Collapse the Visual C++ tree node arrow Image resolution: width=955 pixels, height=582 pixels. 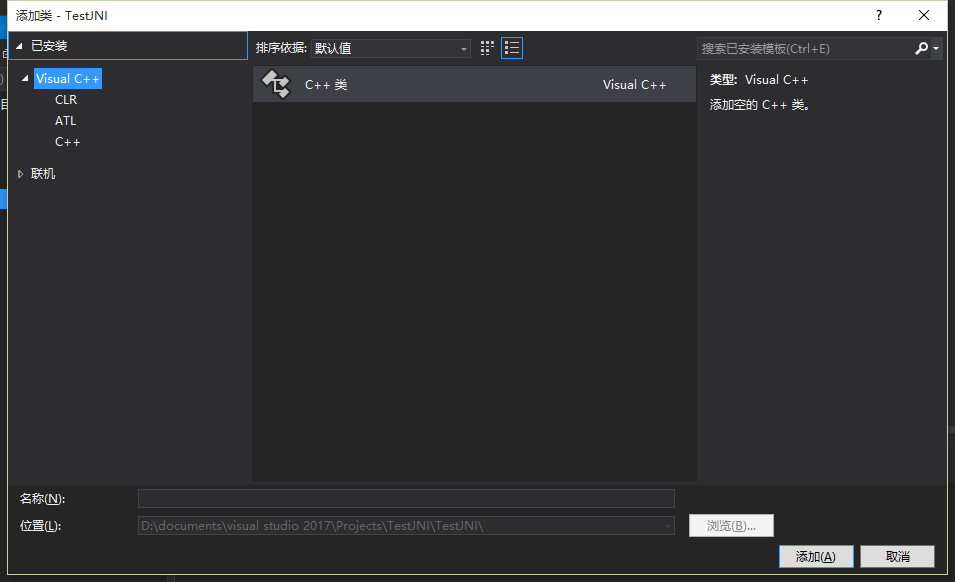click(25, 79)
